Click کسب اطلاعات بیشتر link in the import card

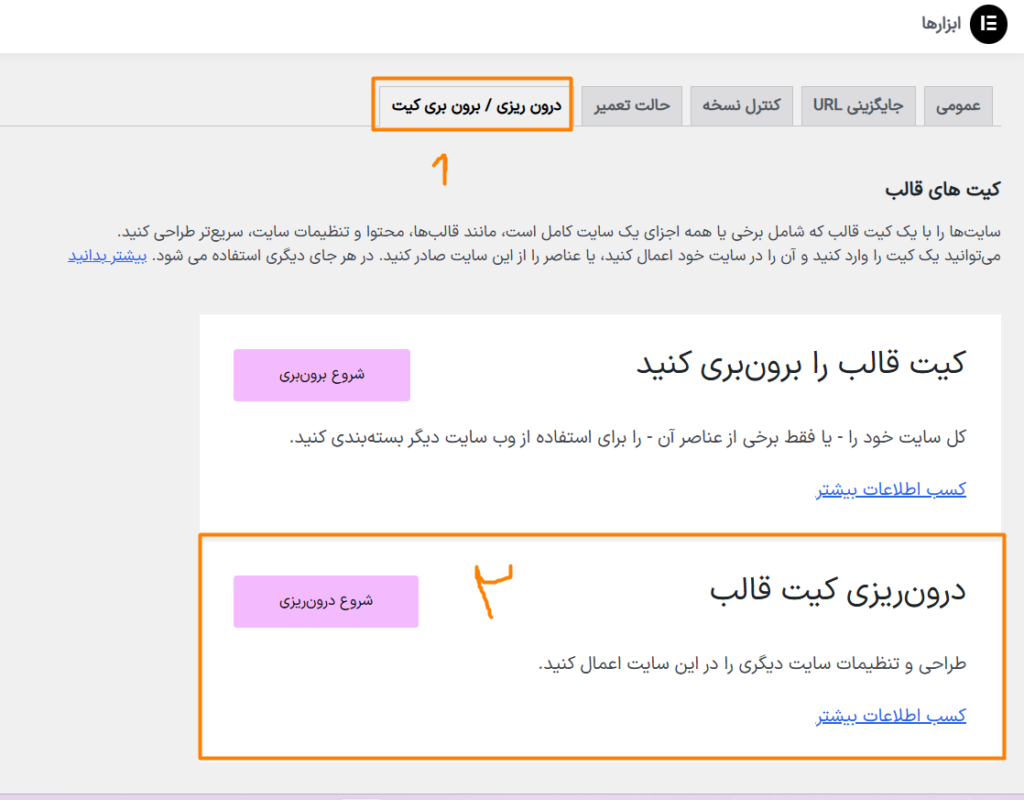click(891, 716)
